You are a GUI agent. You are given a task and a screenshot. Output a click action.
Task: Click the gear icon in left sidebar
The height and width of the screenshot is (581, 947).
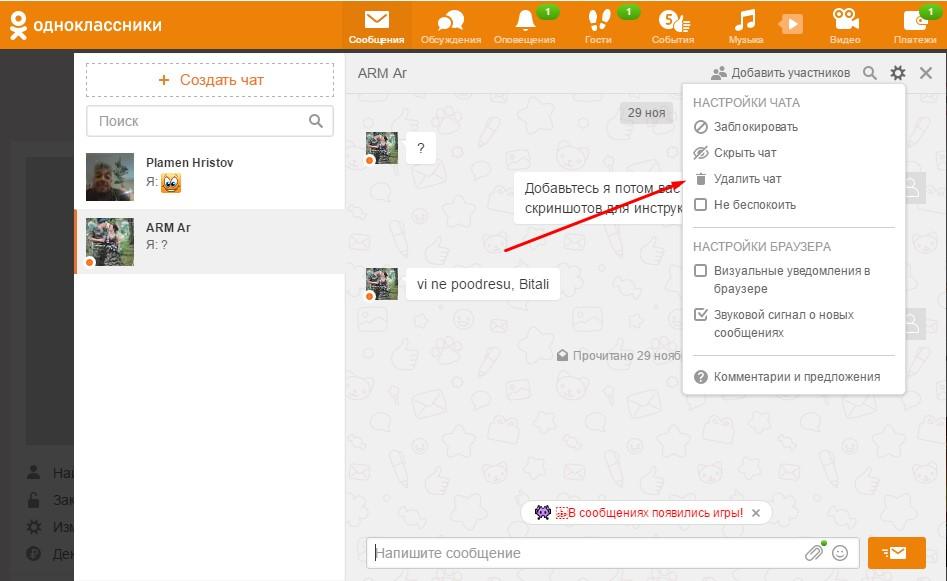[x=34, y=527]
